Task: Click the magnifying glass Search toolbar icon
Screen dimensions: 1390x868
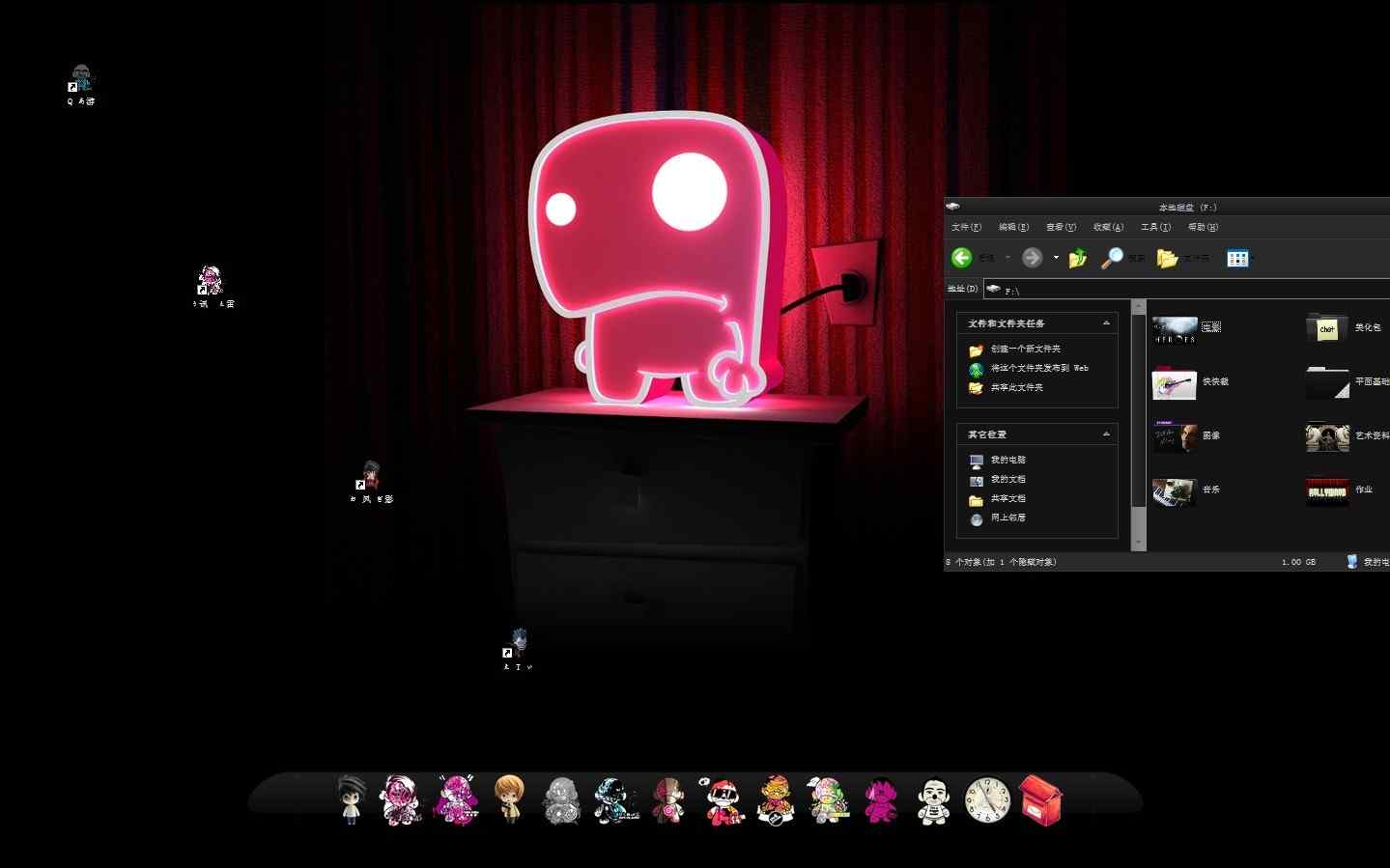Action: (x=1113, y=257)
